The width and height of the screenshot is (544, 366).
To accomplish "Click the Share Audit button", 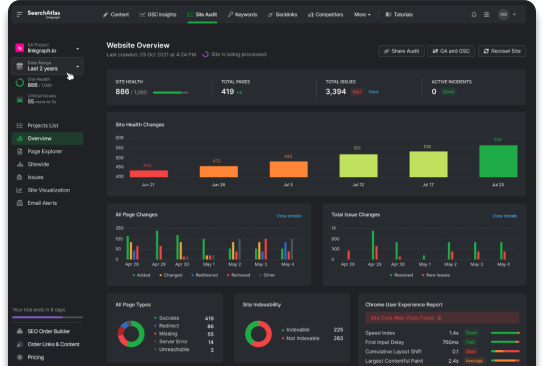I will point(401,51).
